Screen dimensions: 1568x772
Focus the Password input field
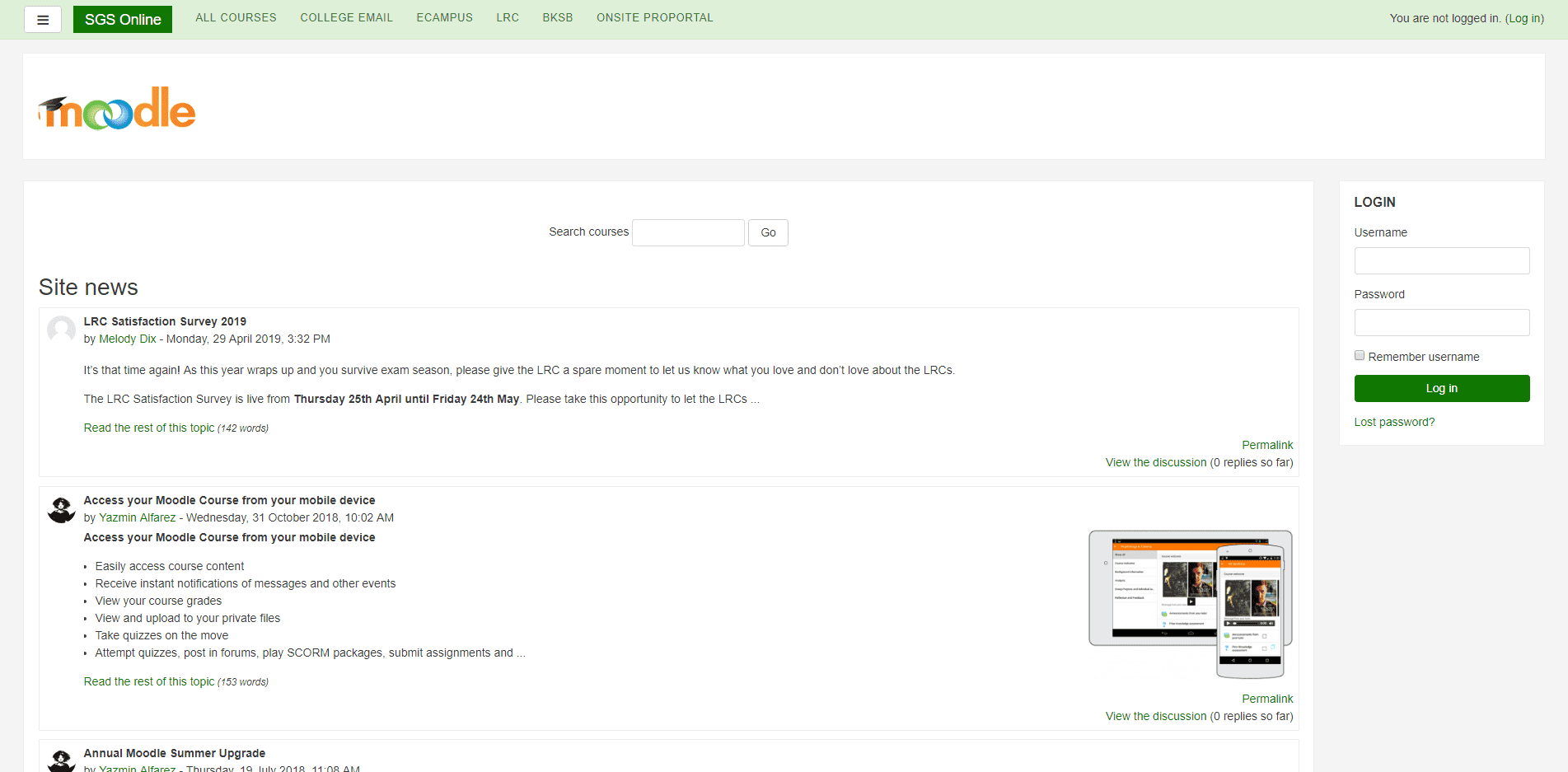coord(1442,322)
